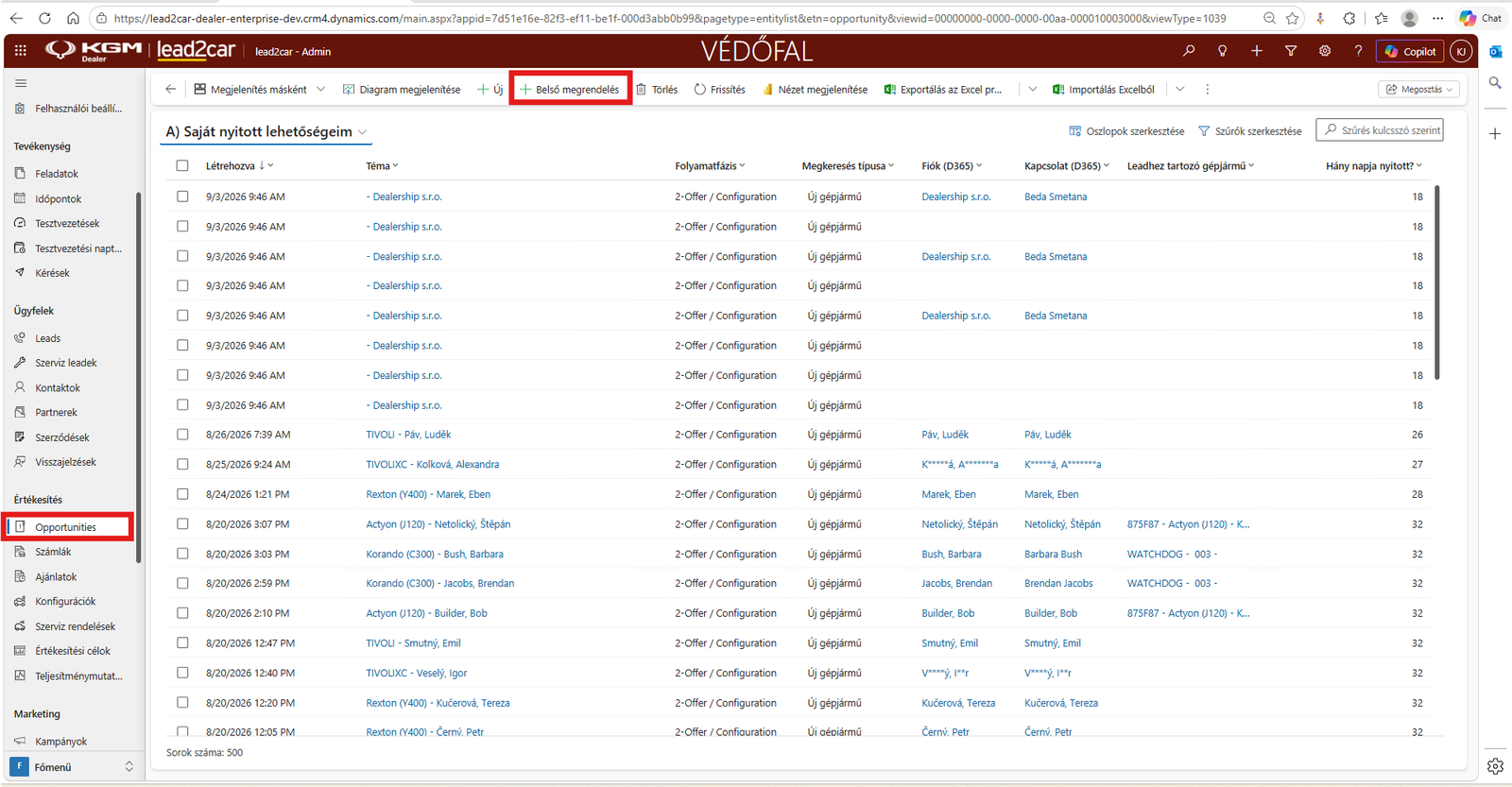The height and width of the screenshot is (787, 1512).
Task: Click the Frissítés refresh command
Action: pyautogui.click(x=719, y=89)
